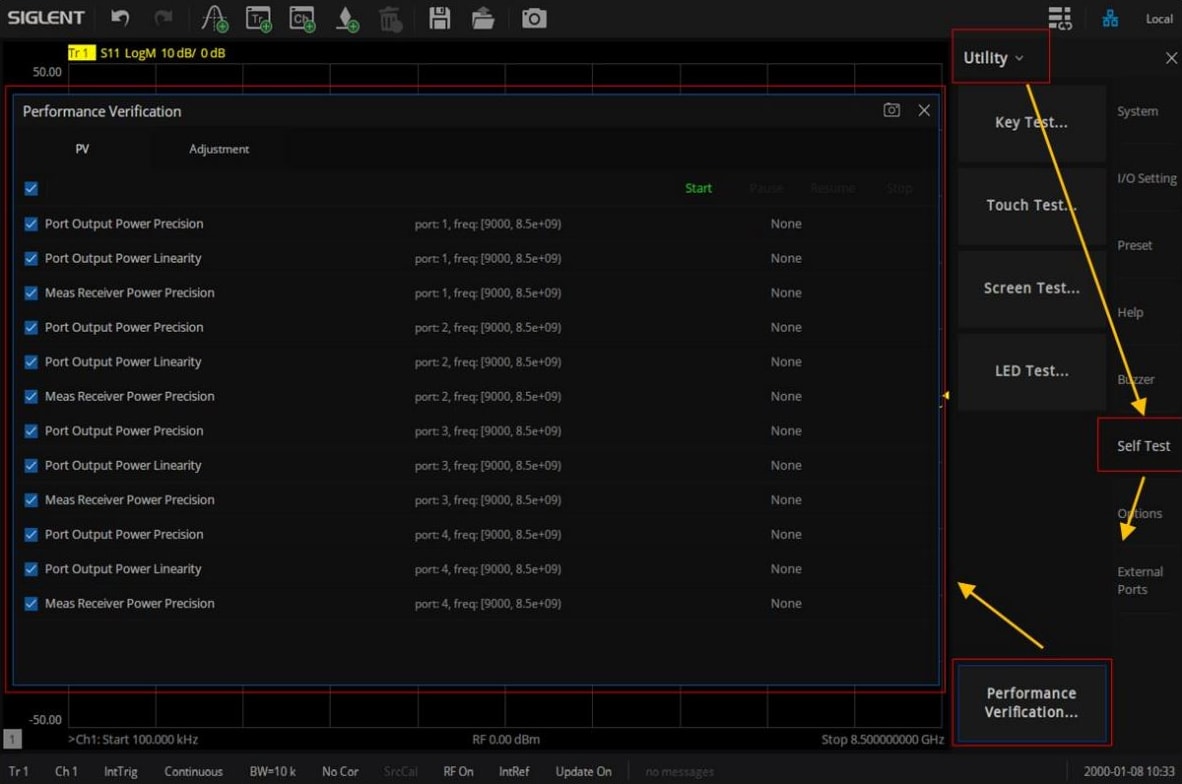Open Screen Test from the side menu
The height and width of the screenshot is (784, 1182).
(x=1031, y=288)
